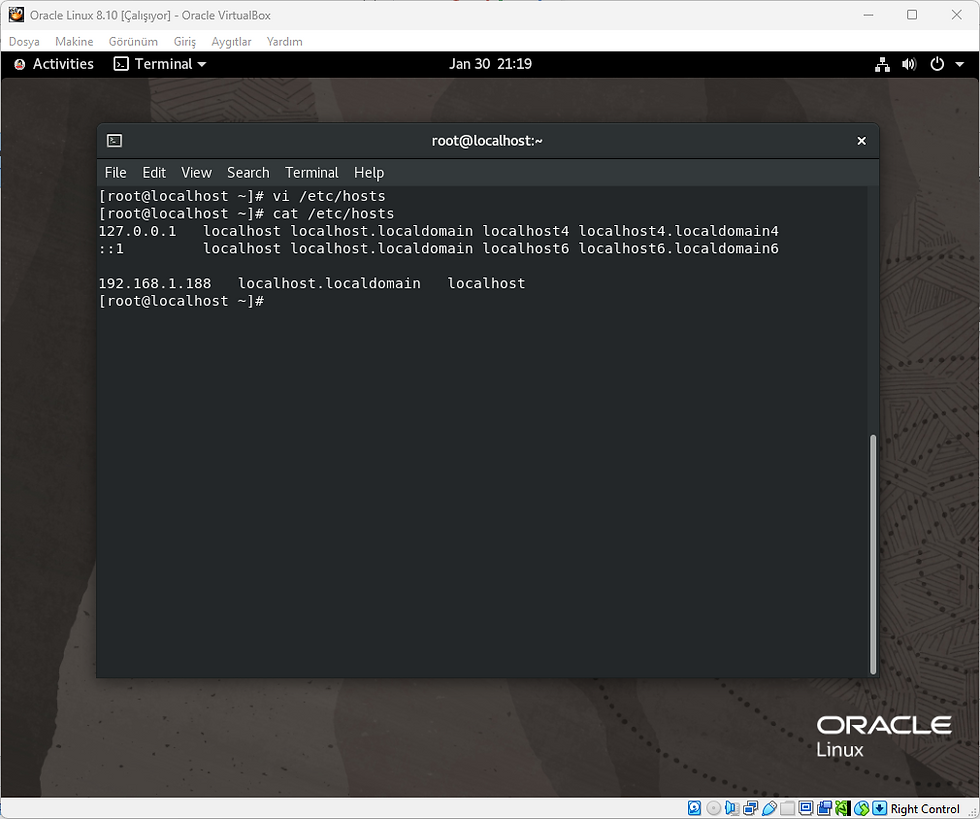Click the last empty shell prompt line

pos(181,301)
